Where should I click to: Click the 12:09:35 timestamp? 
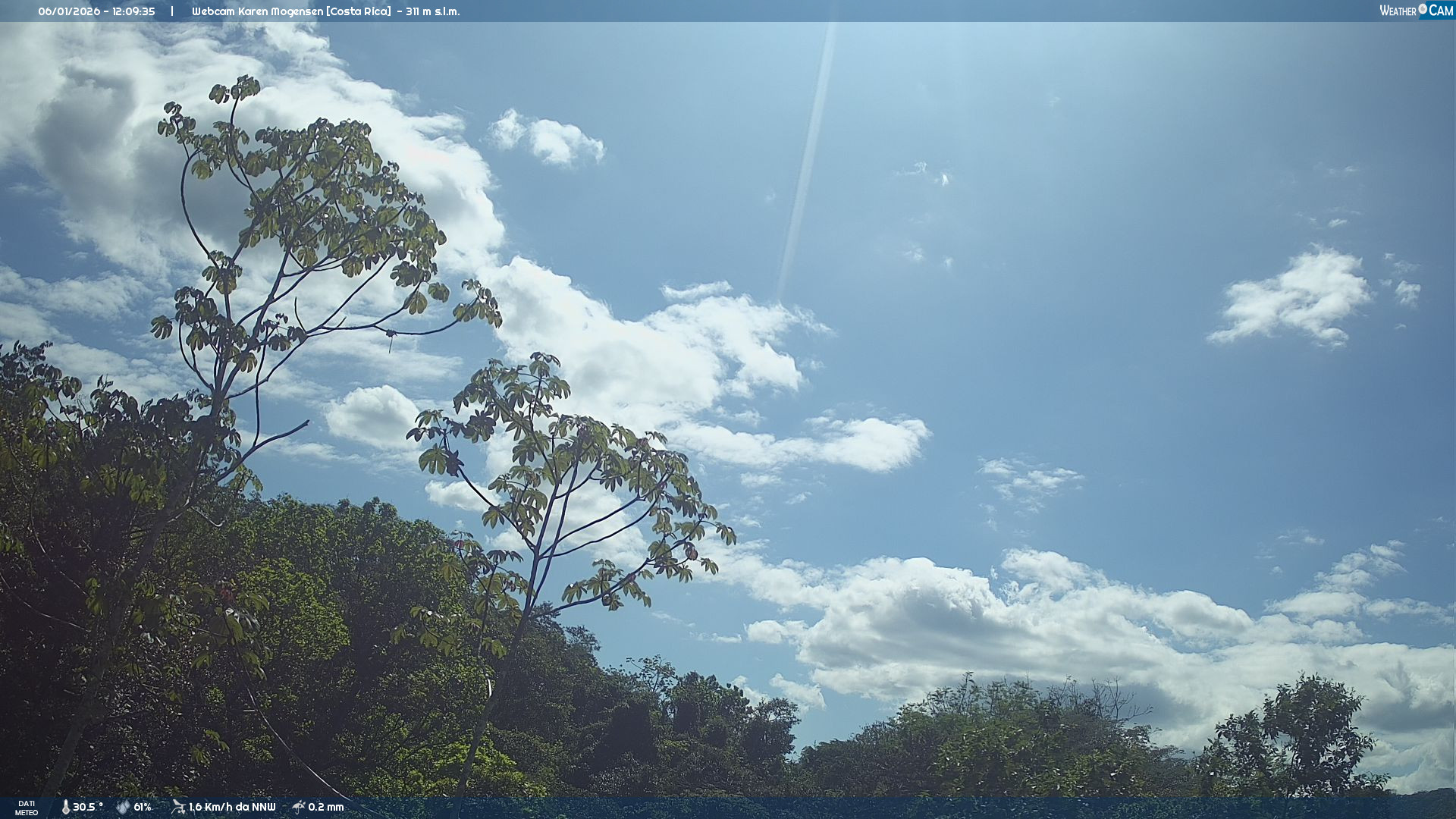133,11
